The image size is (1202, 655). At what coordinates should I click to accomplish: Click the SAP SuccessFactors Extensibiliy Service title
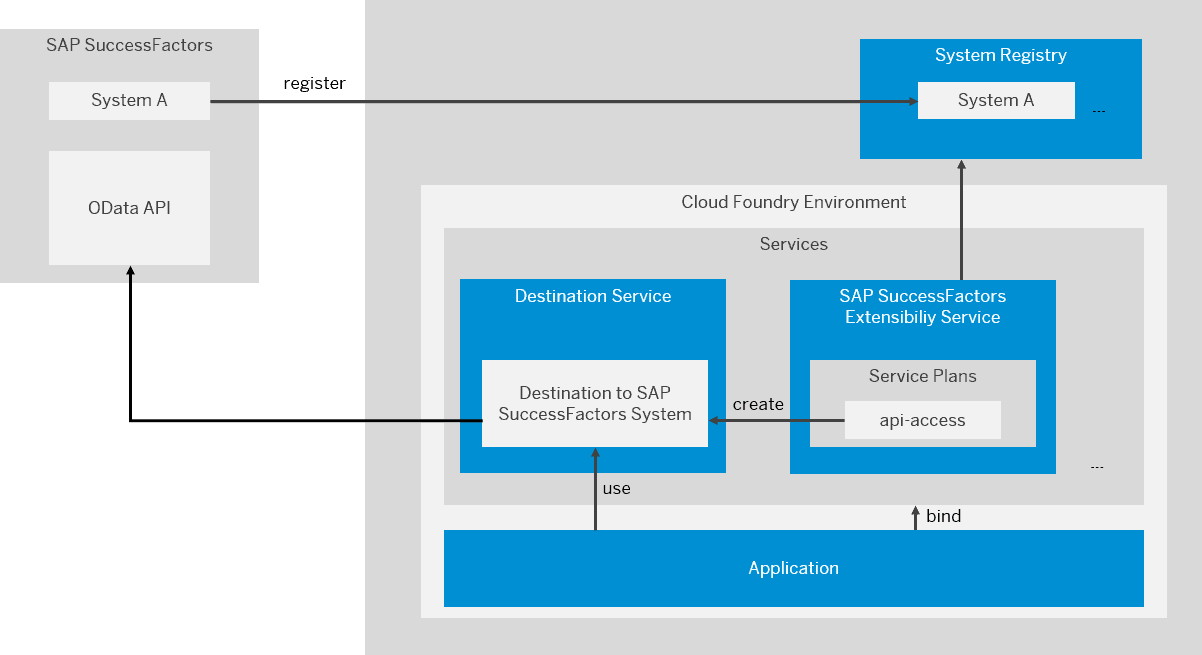coord(923,306)
